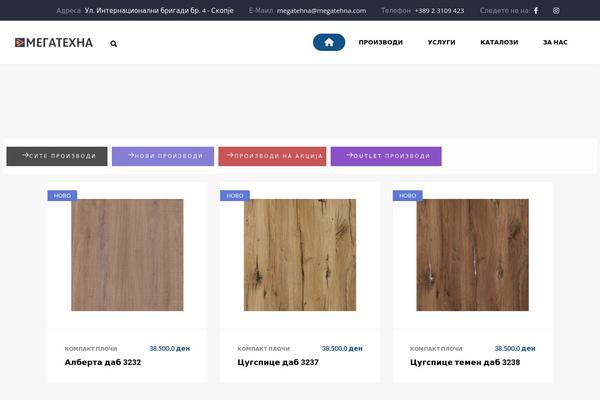The image size is (600, 400).
Task: Open the Instagram icon link
Action: (556, 11)
